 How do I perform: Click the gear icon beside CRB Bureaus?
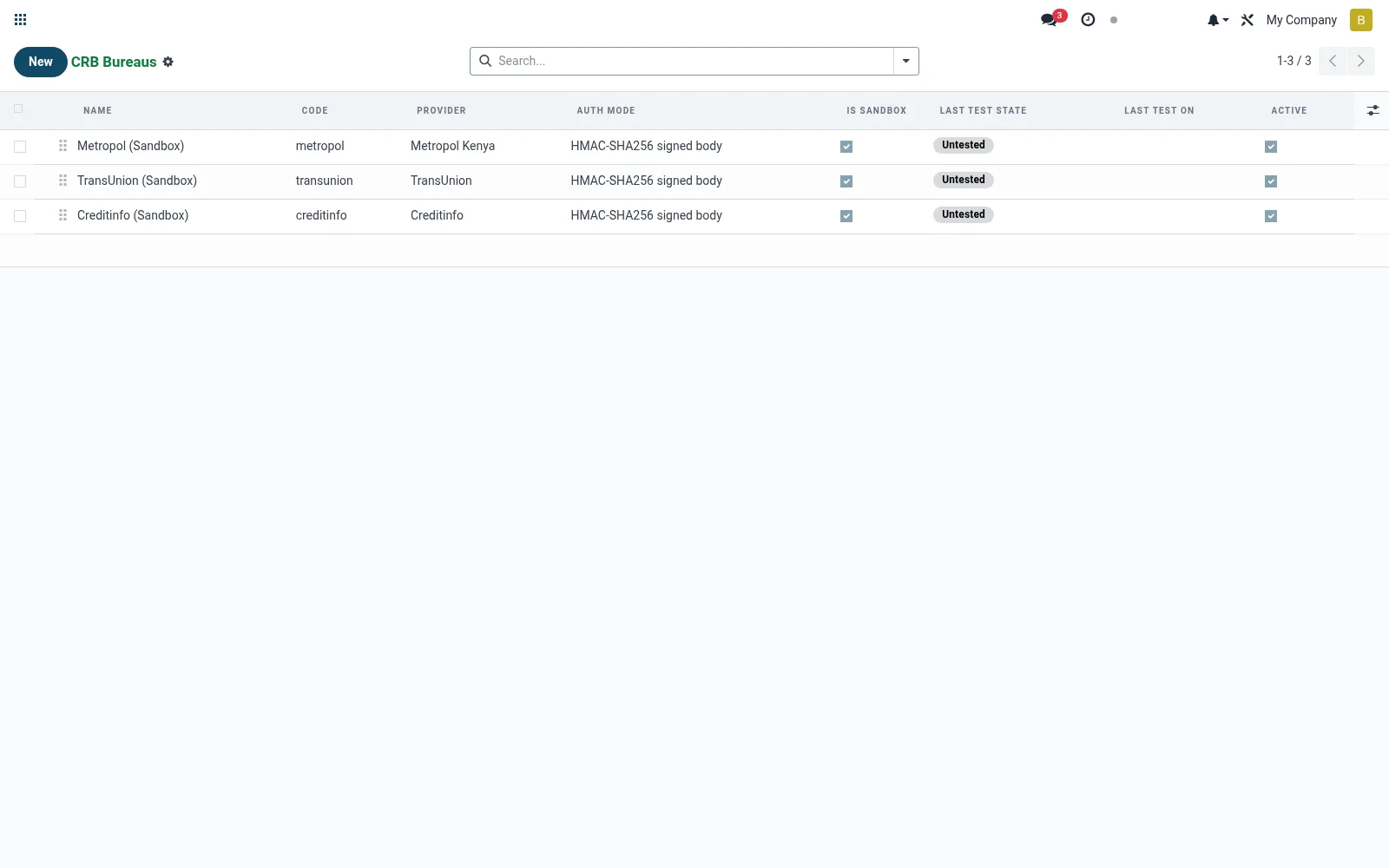tap(168, 62)
